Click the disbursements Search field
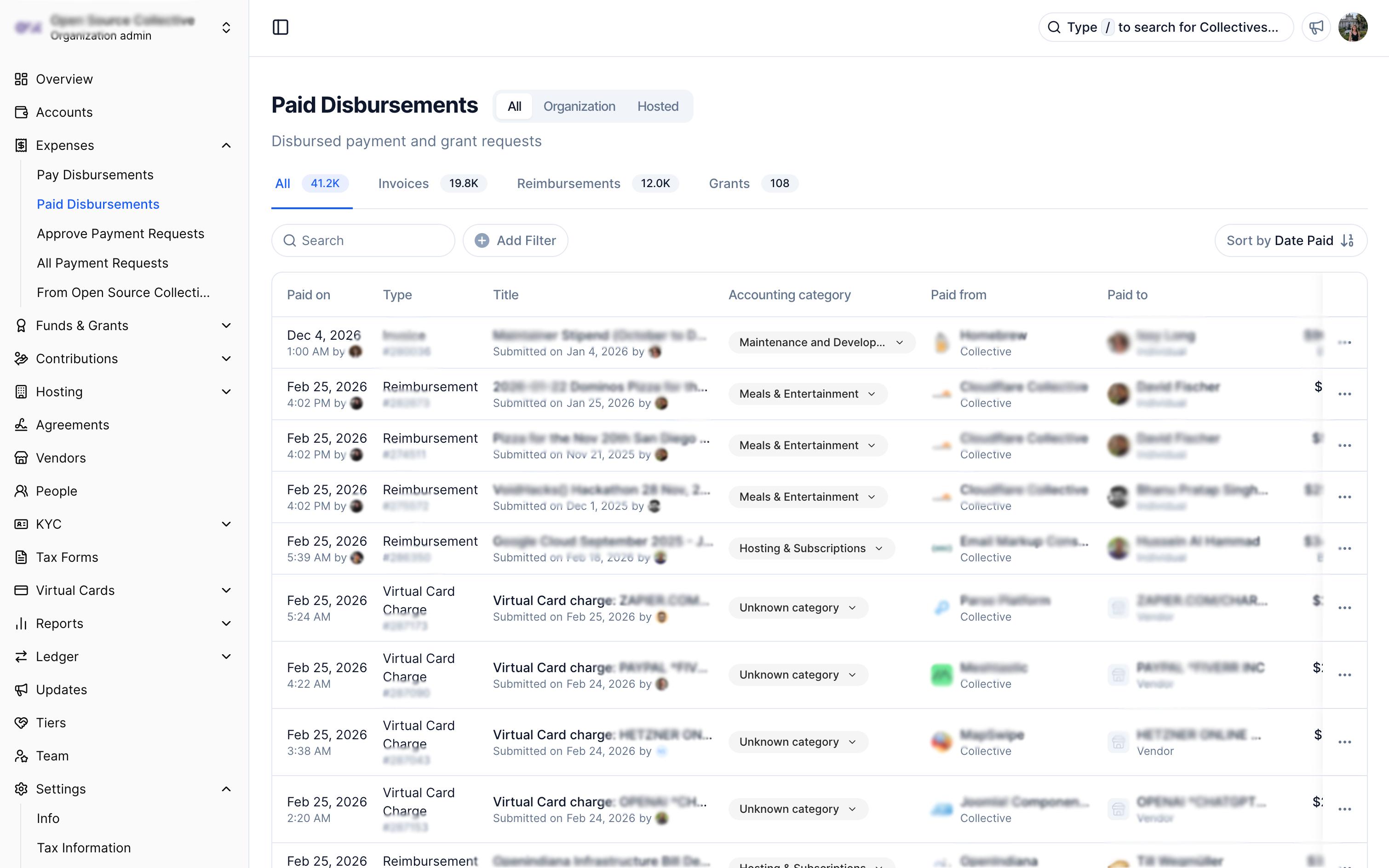The height and width of the screenshot is (868, 1389). coord(363,240)
